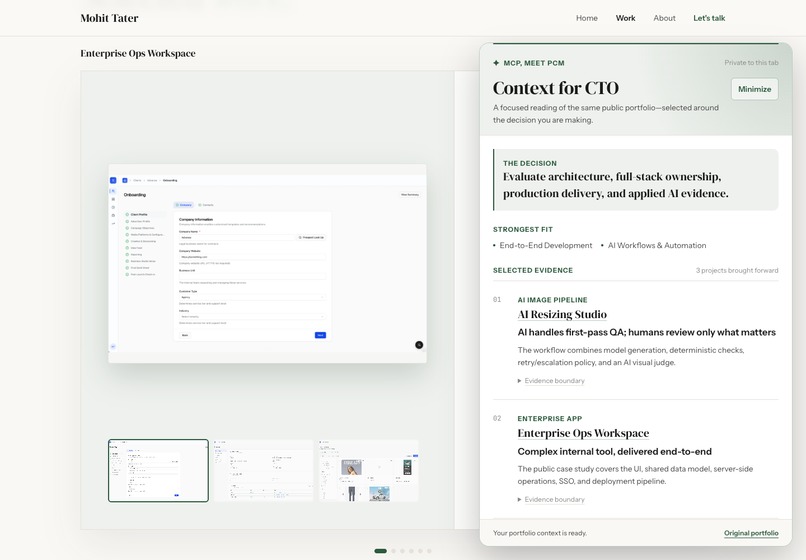Click the sparkle icon beside MCP, MEET PCM
The image size is (806, 560).
(x=496, y=63)
